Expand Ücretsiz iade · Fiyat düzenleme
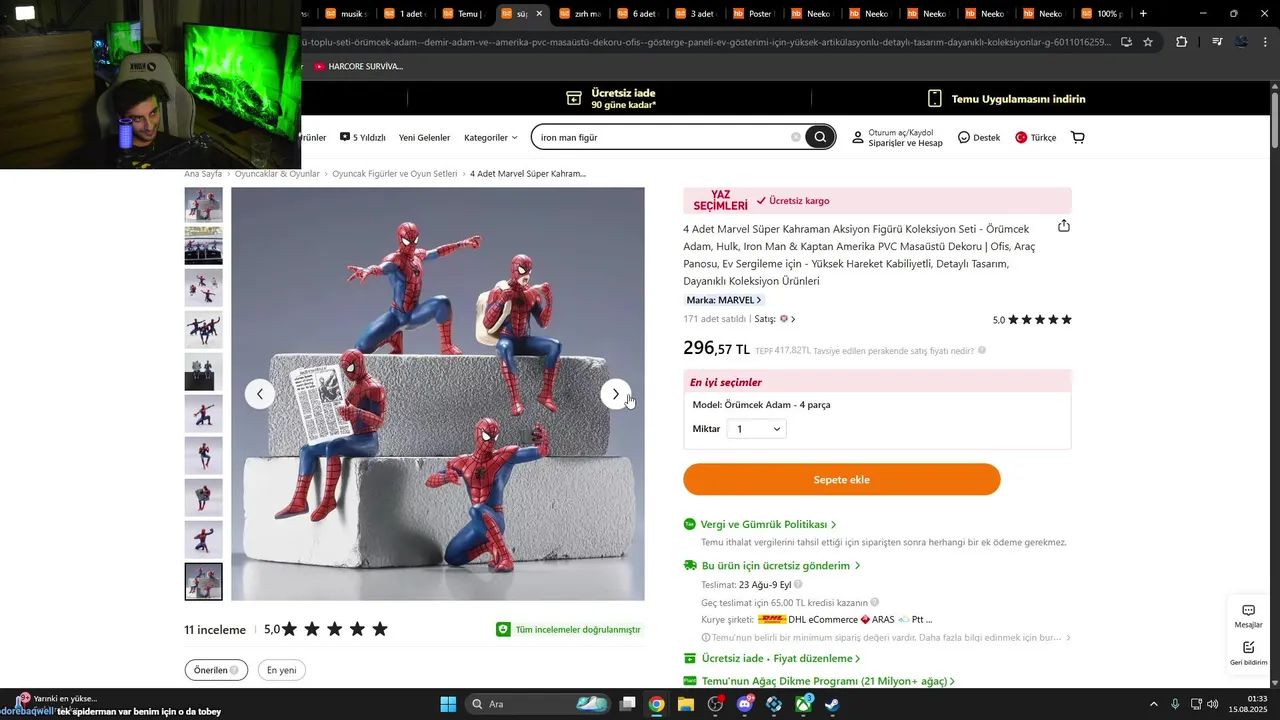 point(780,658)
